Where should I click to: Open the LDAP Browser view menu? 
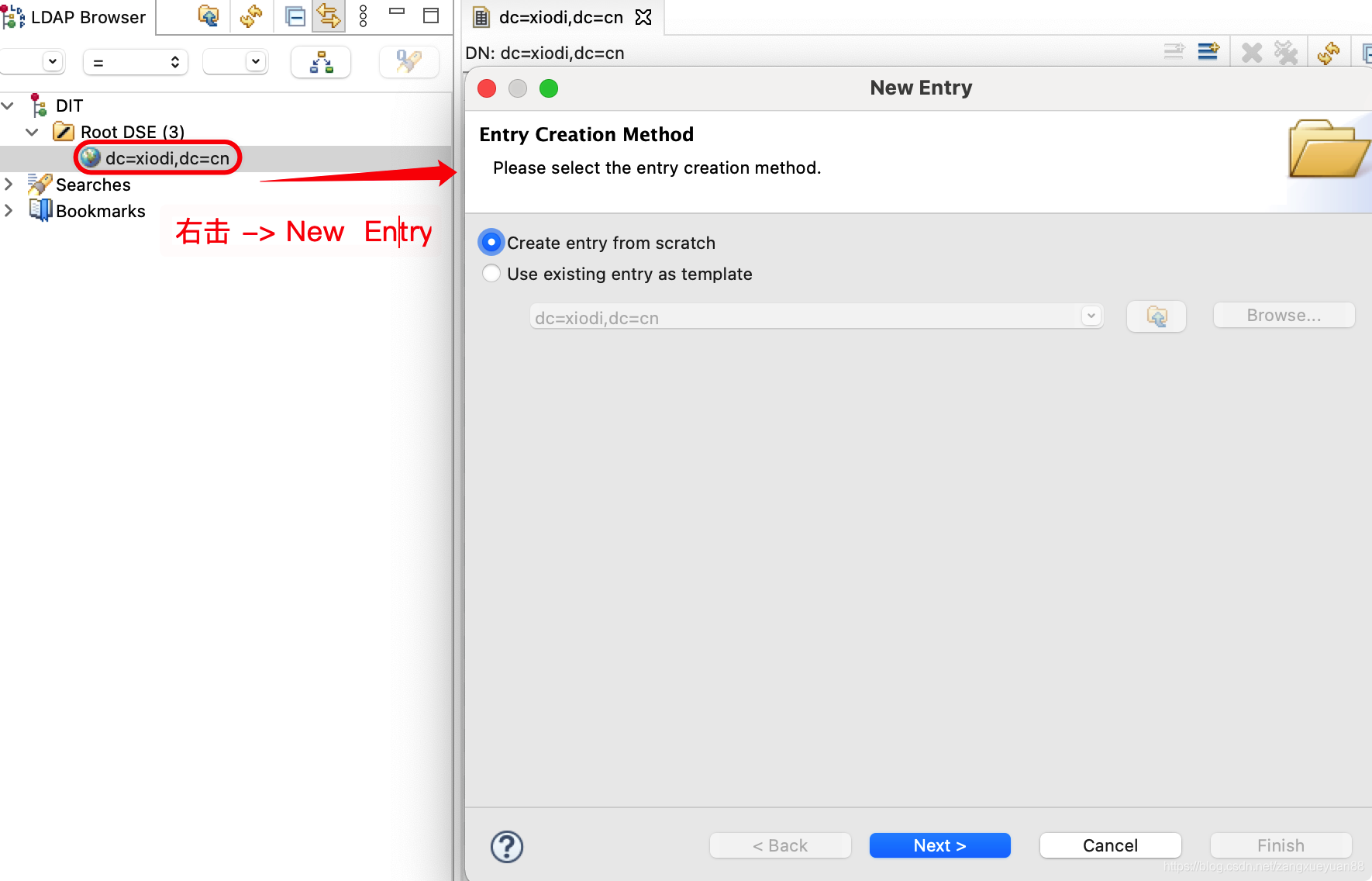click(363, 16)
